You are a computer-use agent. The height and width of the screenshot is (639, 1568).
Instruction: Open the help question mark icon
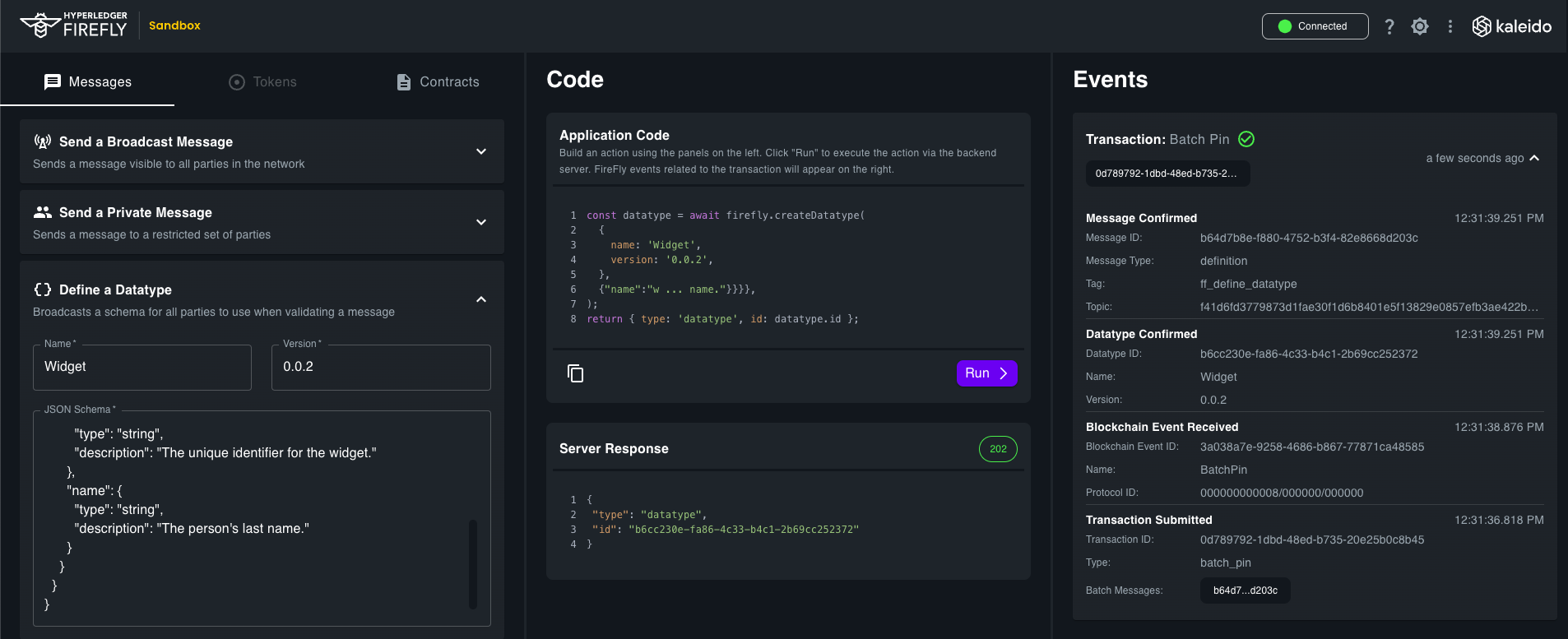coord(1389,26)
